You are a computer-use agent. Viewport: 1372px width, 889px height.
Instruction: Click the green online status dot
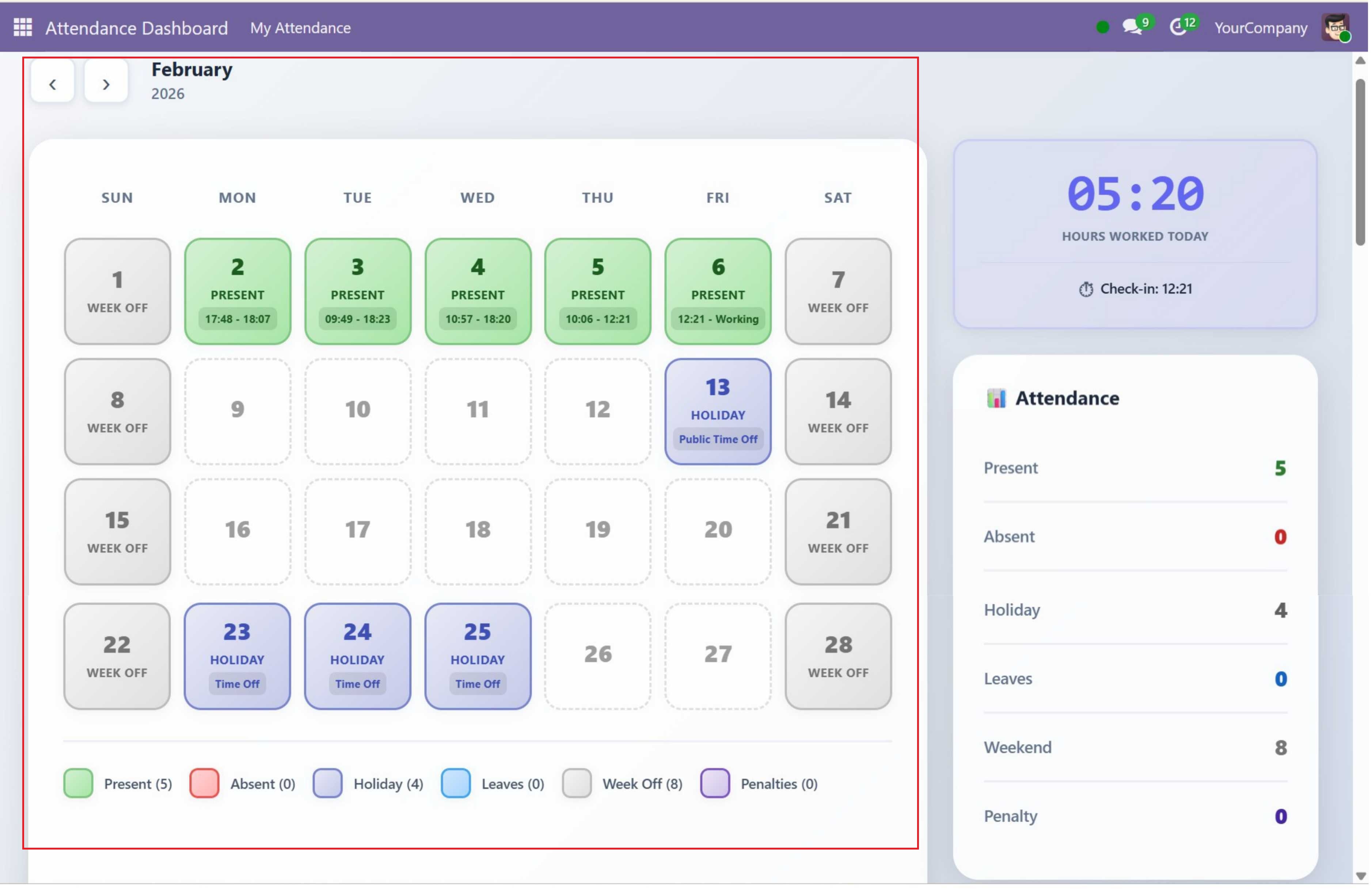pyautogui.click(x=1102, y=27)
